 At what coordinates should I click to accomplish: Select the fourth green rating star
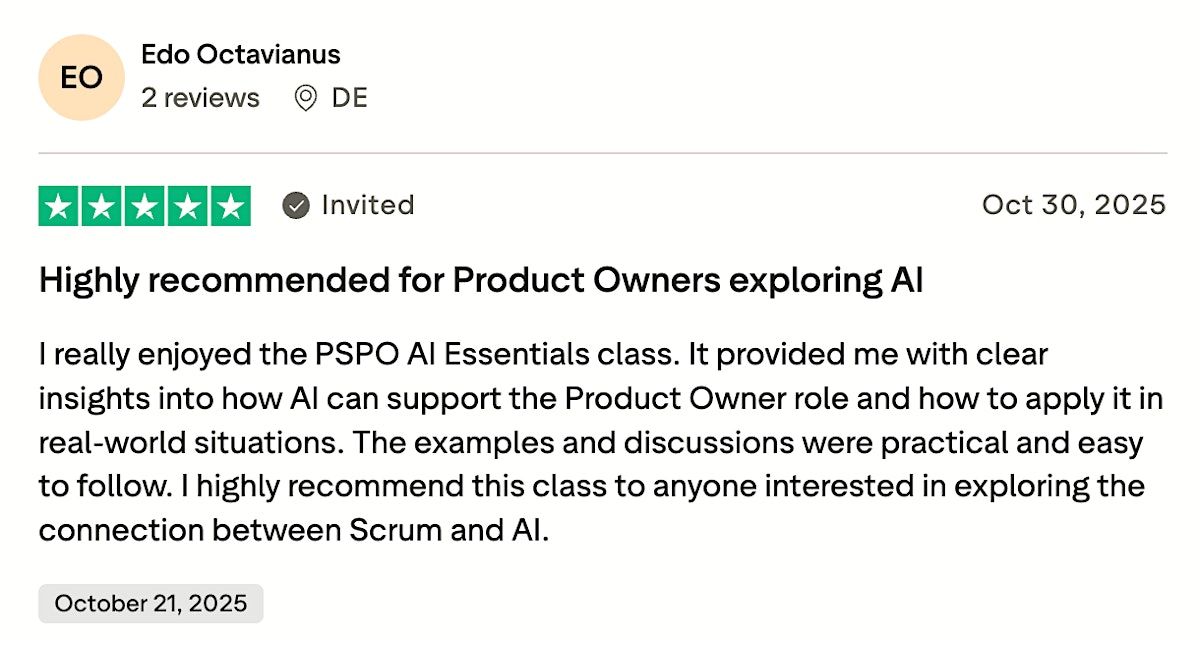[188, 206]
